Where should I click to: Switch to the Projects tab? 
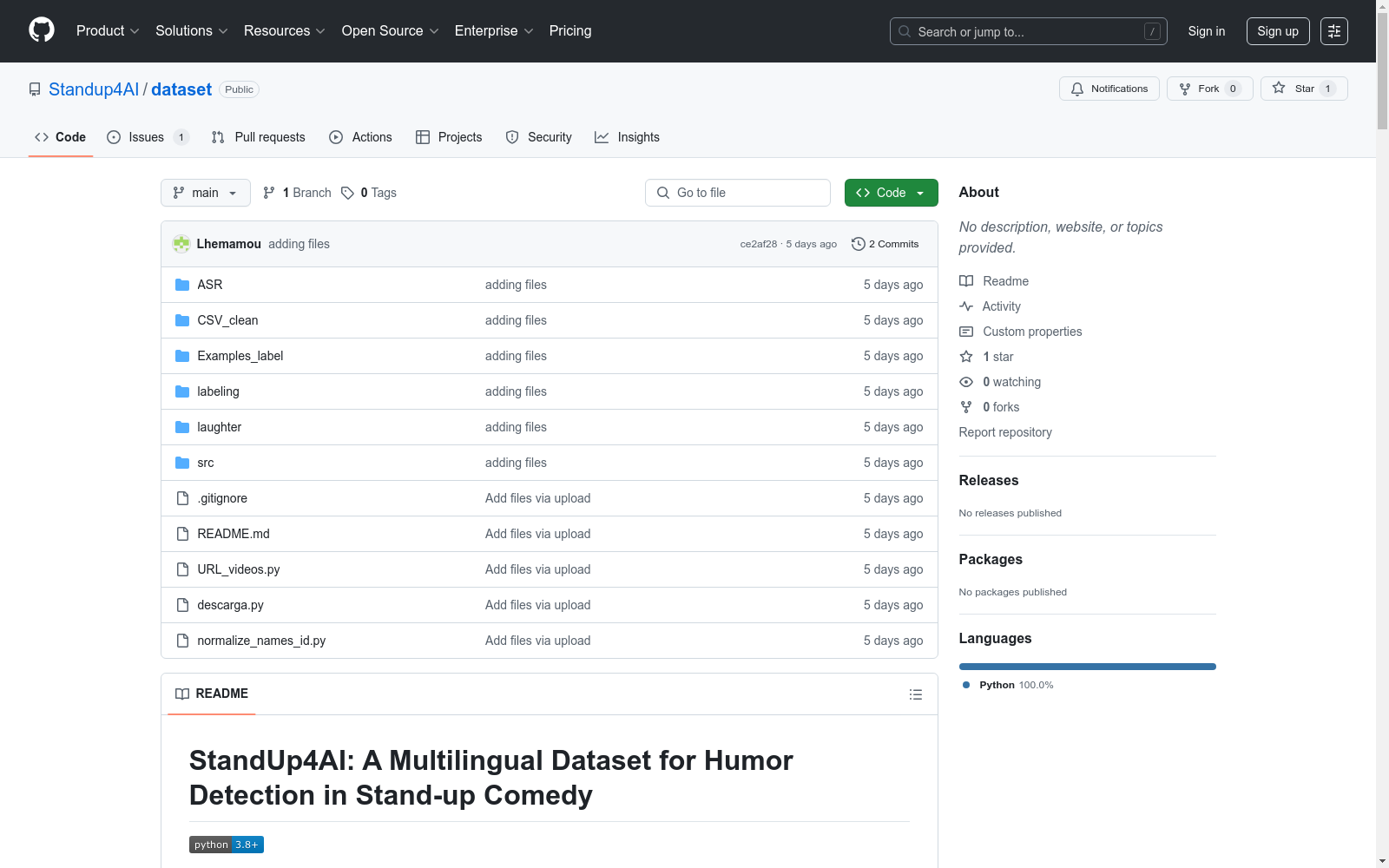point(449,137)
